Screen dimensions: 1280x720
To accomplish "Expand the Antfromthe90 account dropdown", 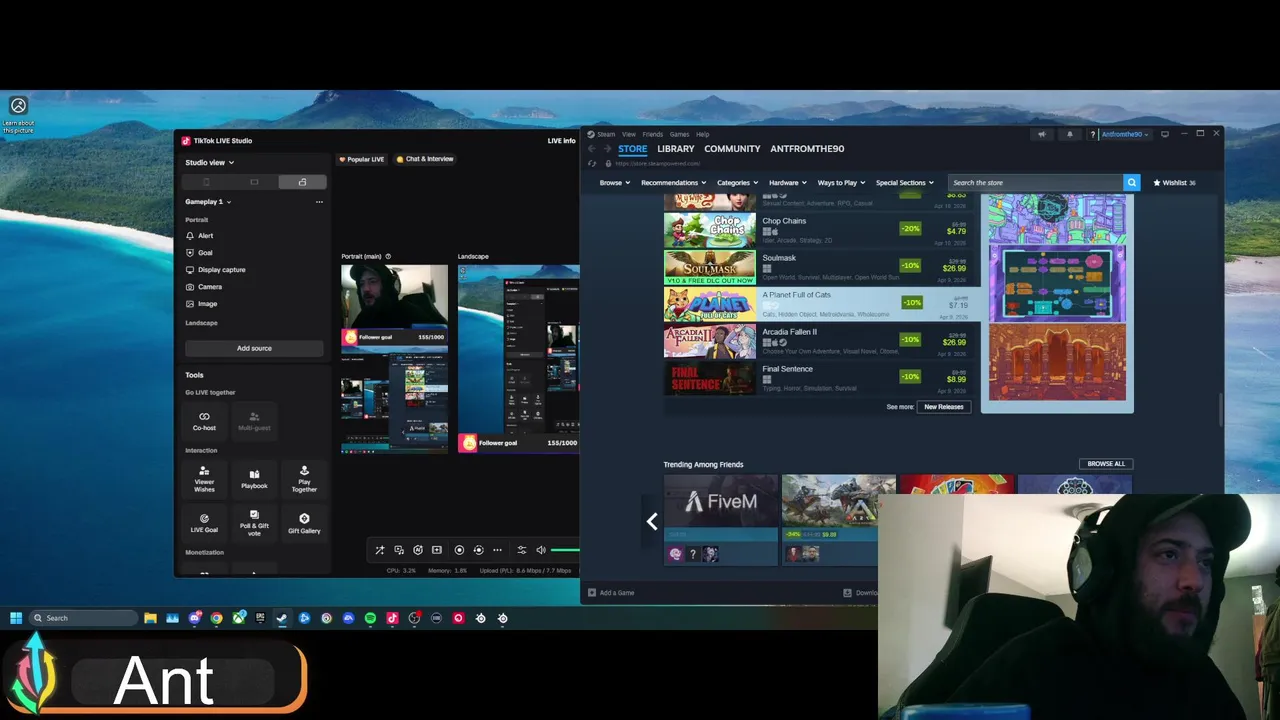I will tap(1124, 134).
